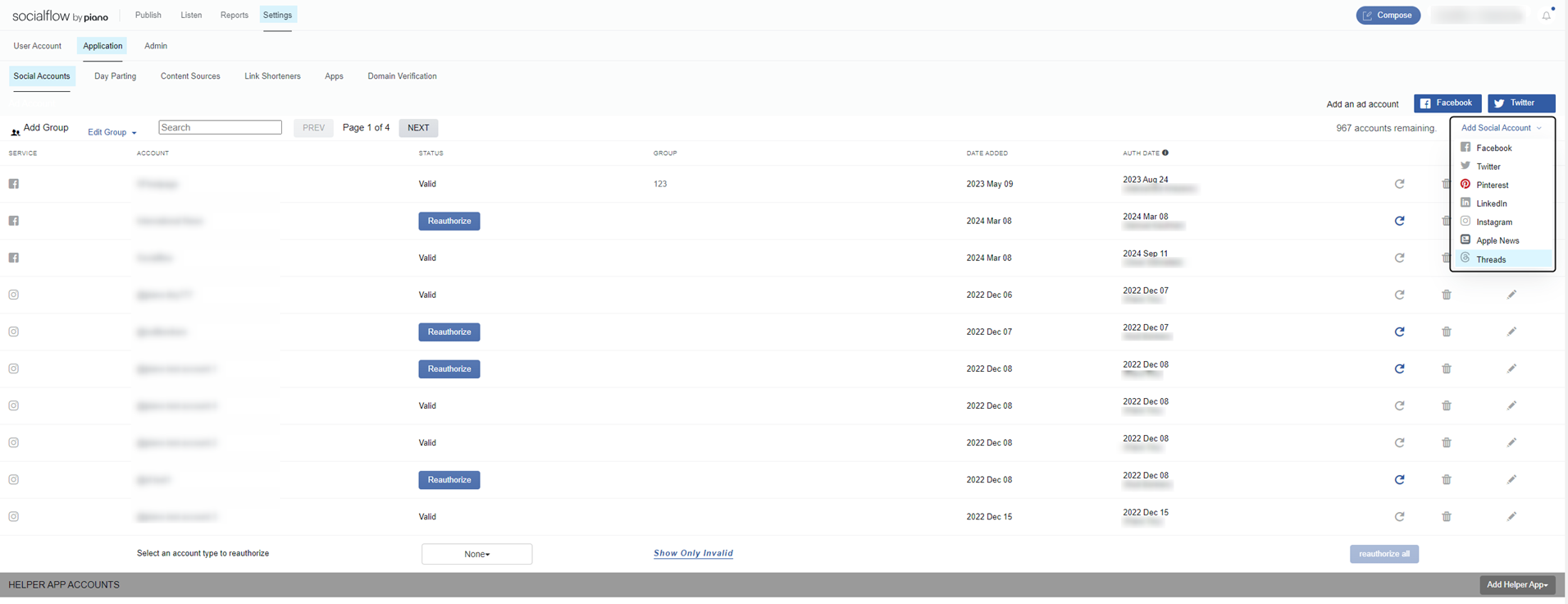
Task: Click the Threads icon in dropdown
Action: click(1465, 259)
